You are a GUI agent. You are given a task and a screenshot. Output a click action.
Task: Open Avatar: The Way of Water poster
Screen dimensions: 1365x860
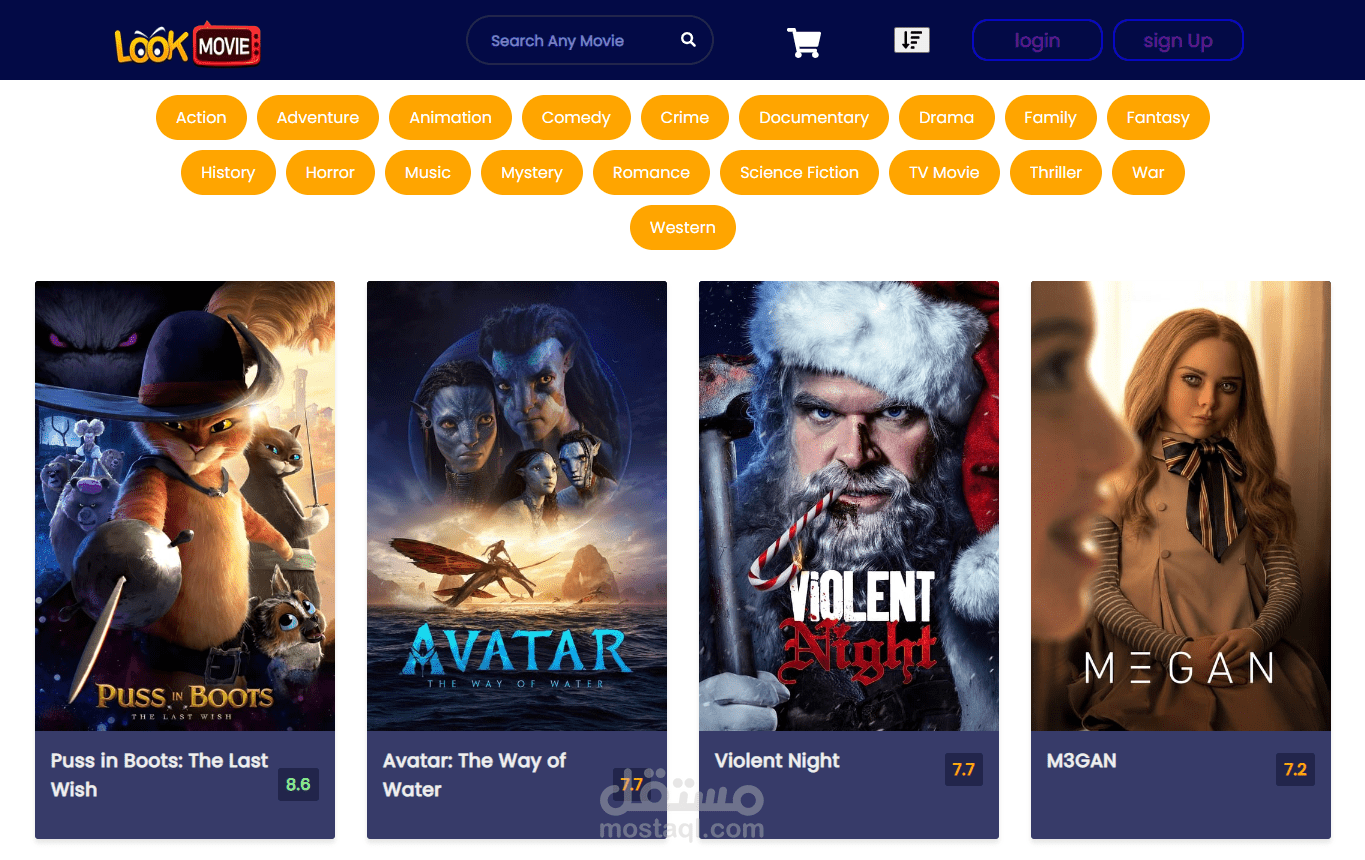point(516,505)
